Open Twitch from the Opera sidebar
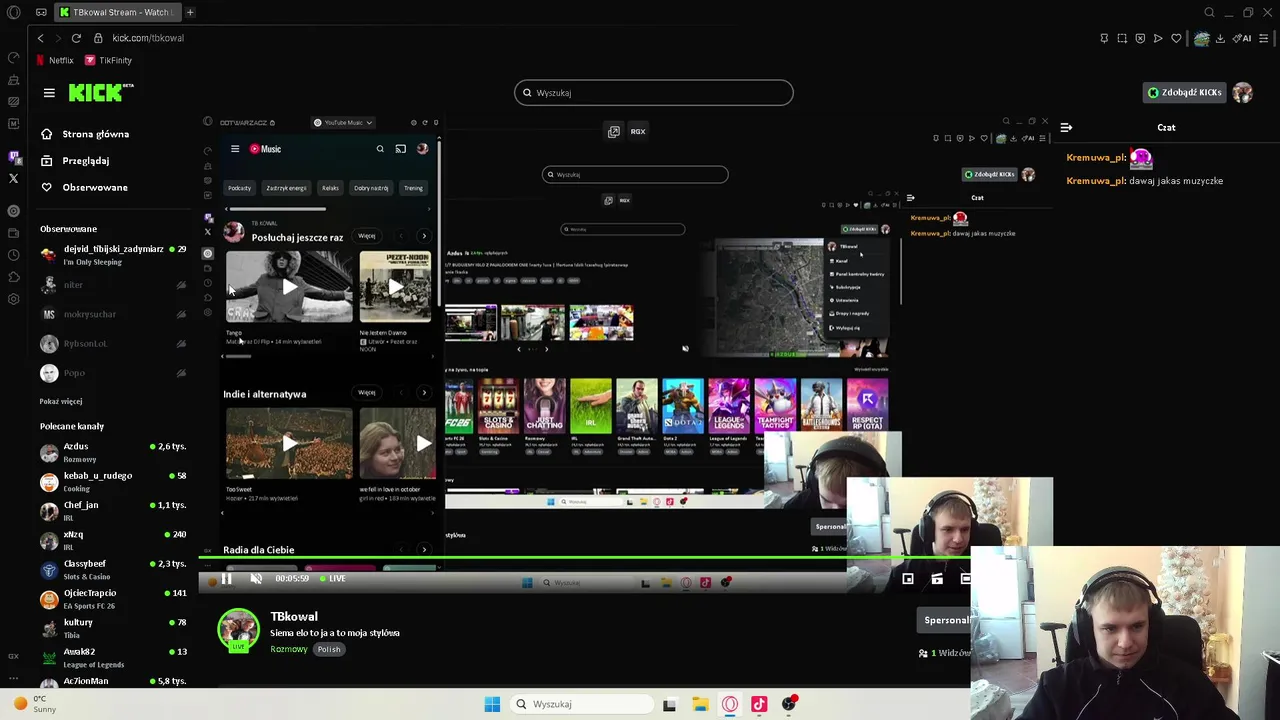 [x=13, y=156]
